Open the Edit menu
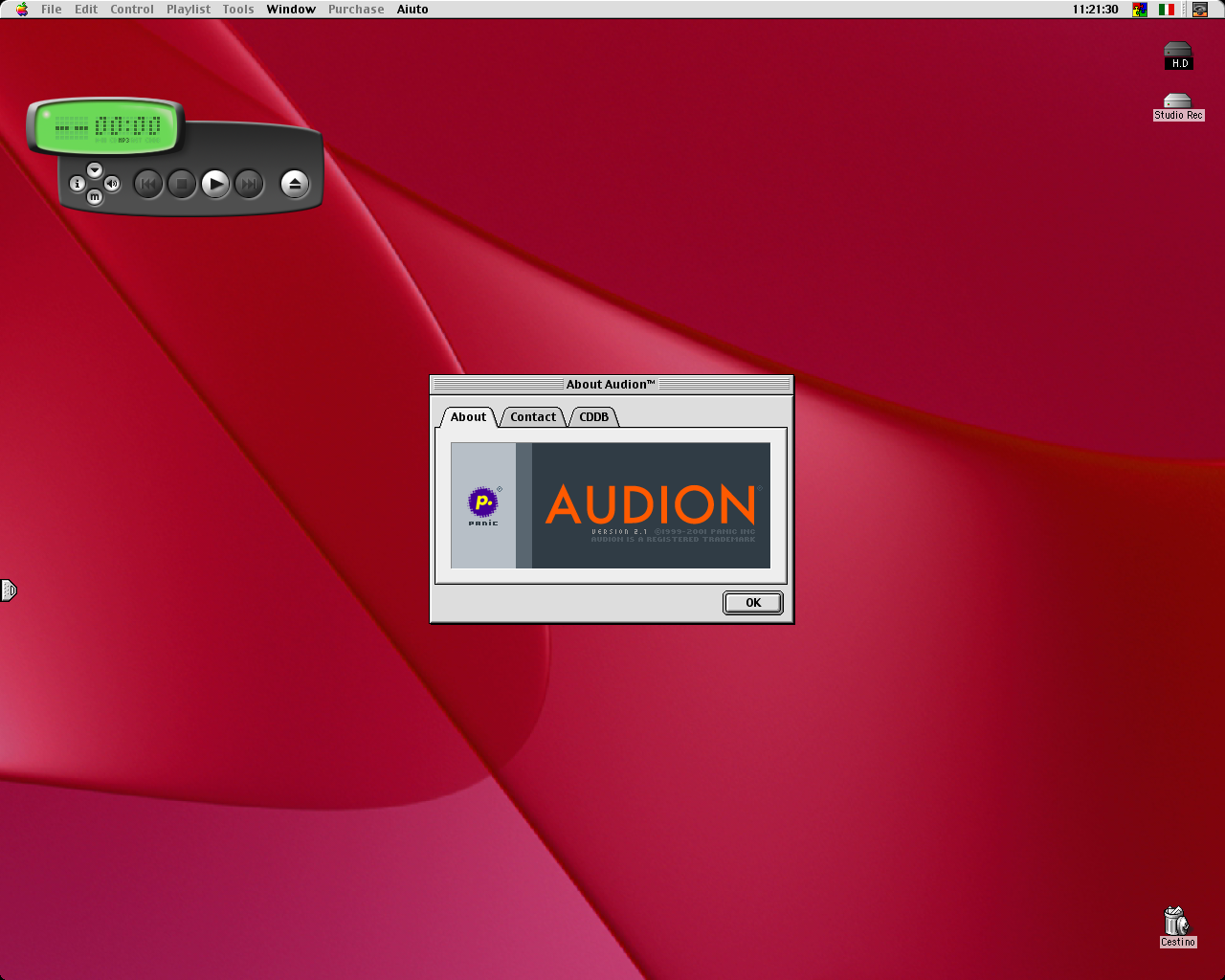Viewport: 1225px width, 980px height. coord(86,9)
